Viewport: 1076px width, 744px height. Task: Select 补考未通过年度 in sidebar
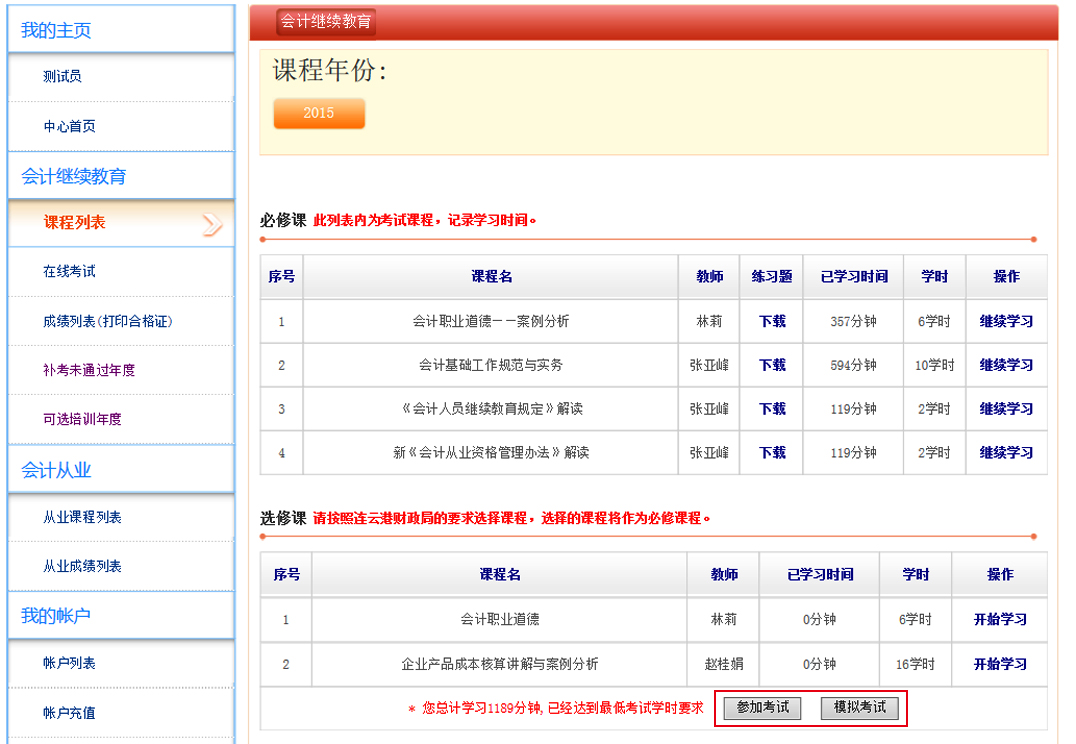[89, 370]
